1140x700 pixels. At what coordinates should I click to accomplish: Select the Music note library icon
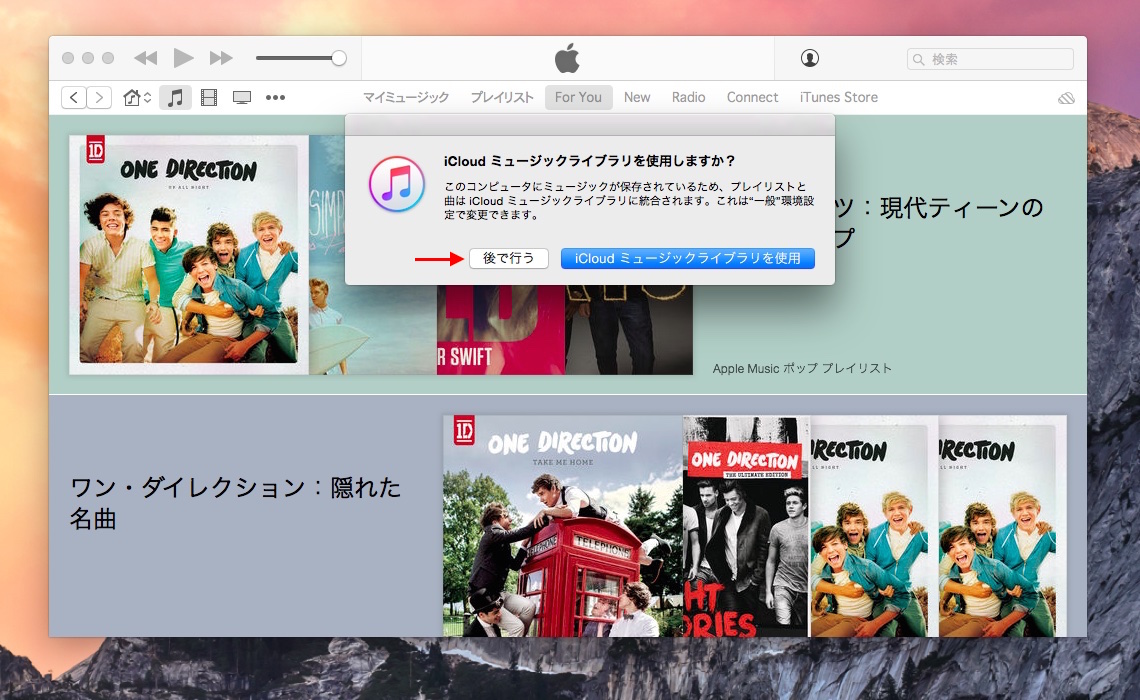(x=175, y=97)
